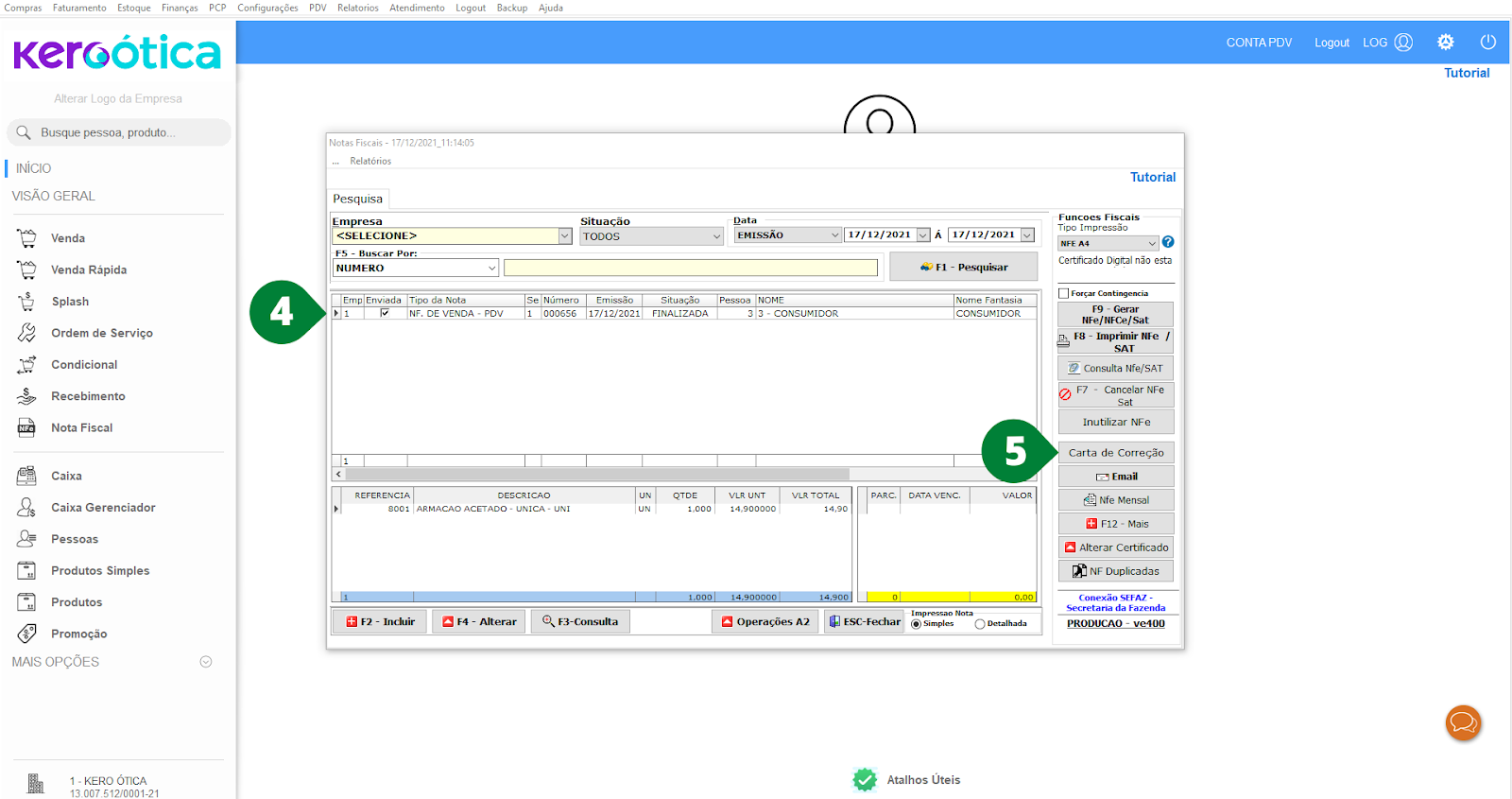Open the Situação TODOS dropdown
Viewport: 1512px width, 799px height.
coord(716,236)
